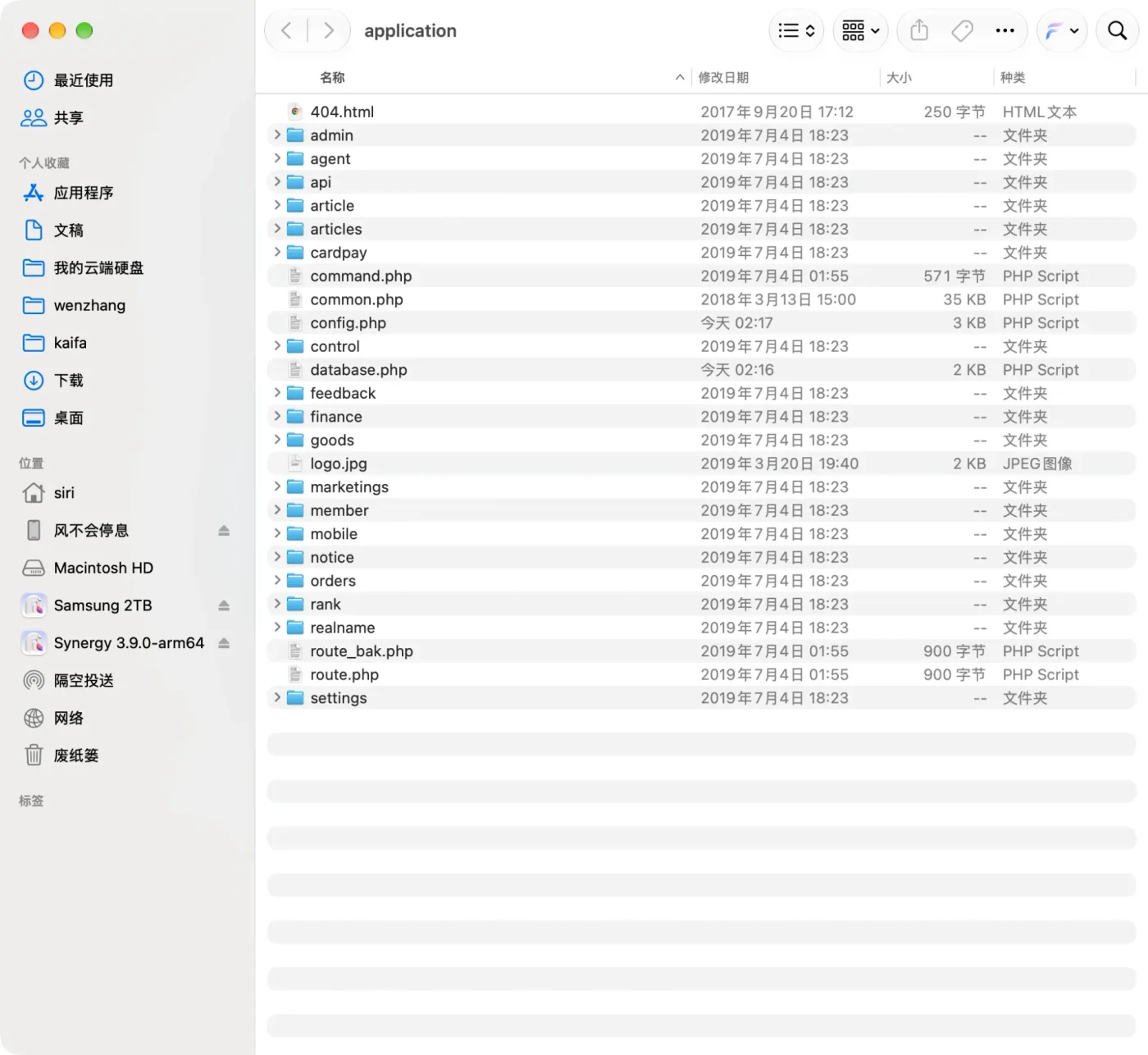Eject the Samsung 2TB drive
Image resolution: width=1148 pixels, height=1055 pixels.
point(224,605)
